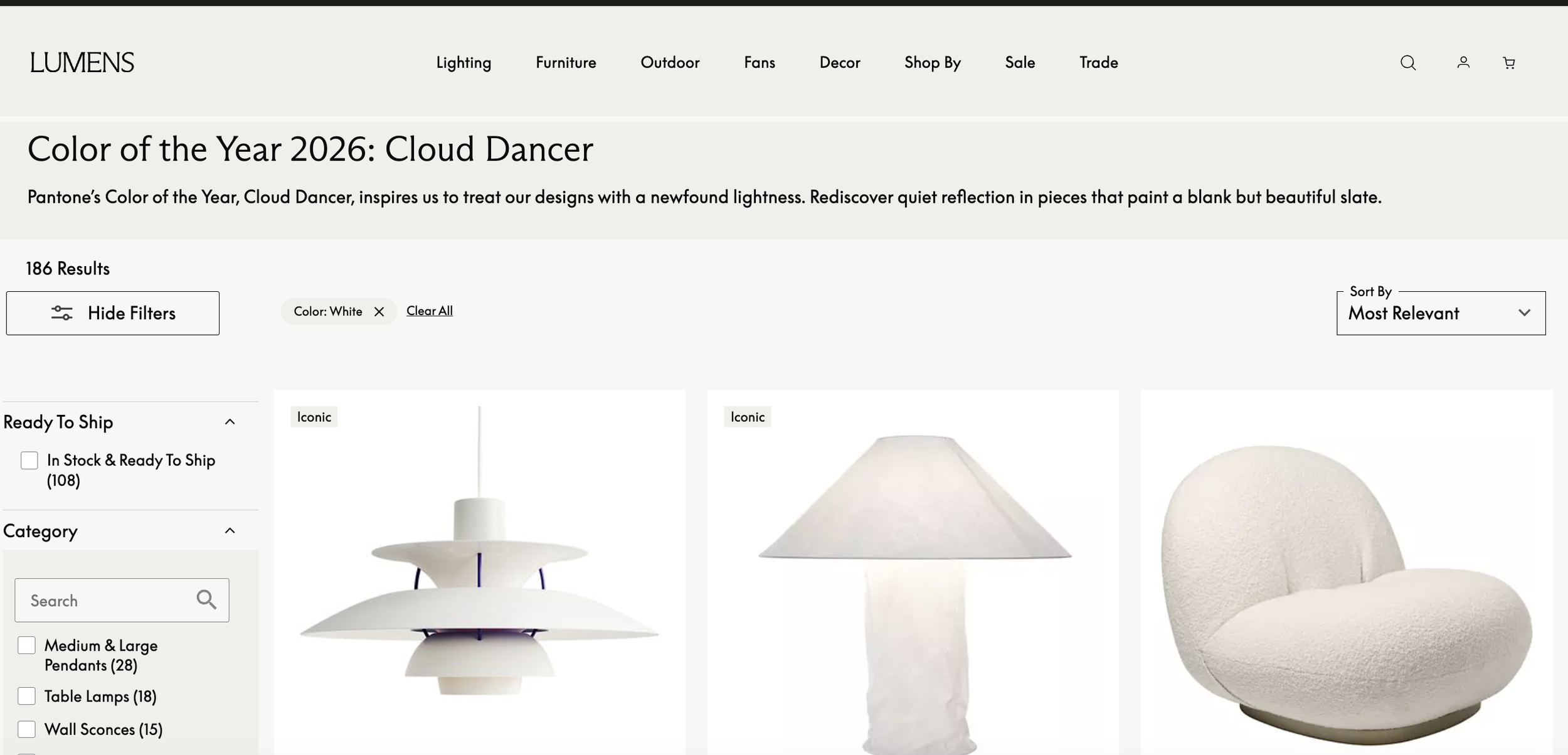The height and width of the screenshot is (755, 1568).
Task: Click the Lumens logo
Action: click(x=82, y=63)
